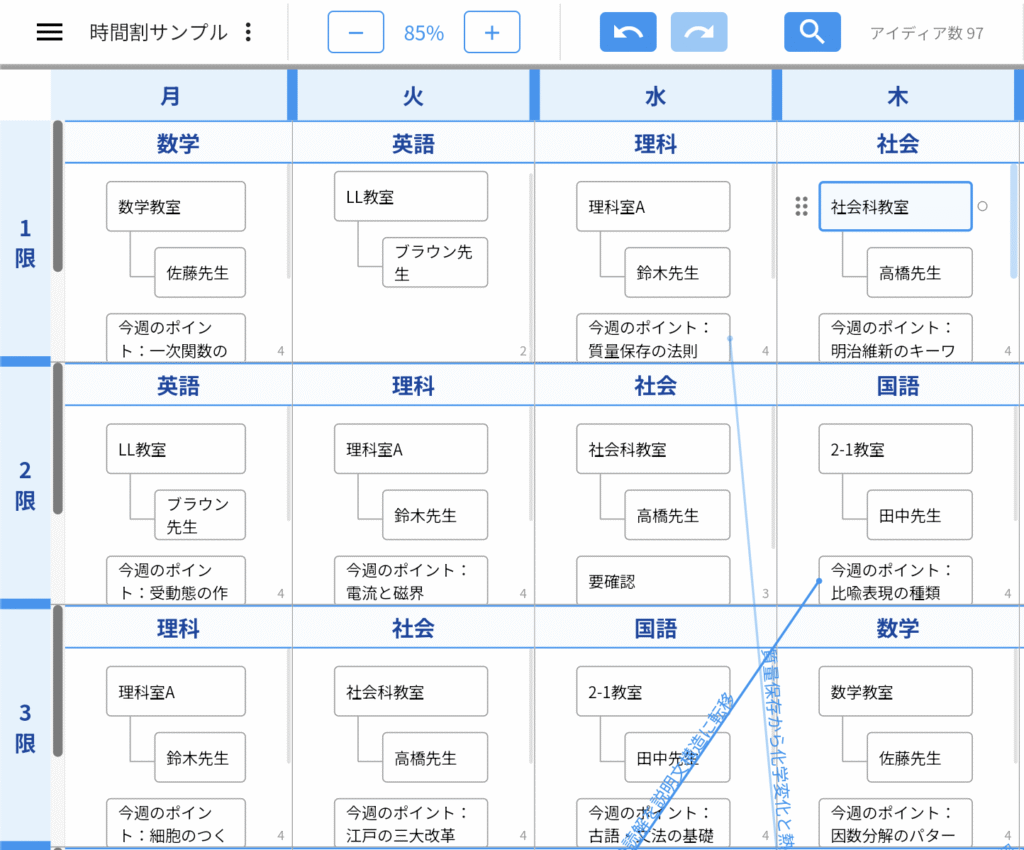Open the hamburger main menu

tap(50, 32)
